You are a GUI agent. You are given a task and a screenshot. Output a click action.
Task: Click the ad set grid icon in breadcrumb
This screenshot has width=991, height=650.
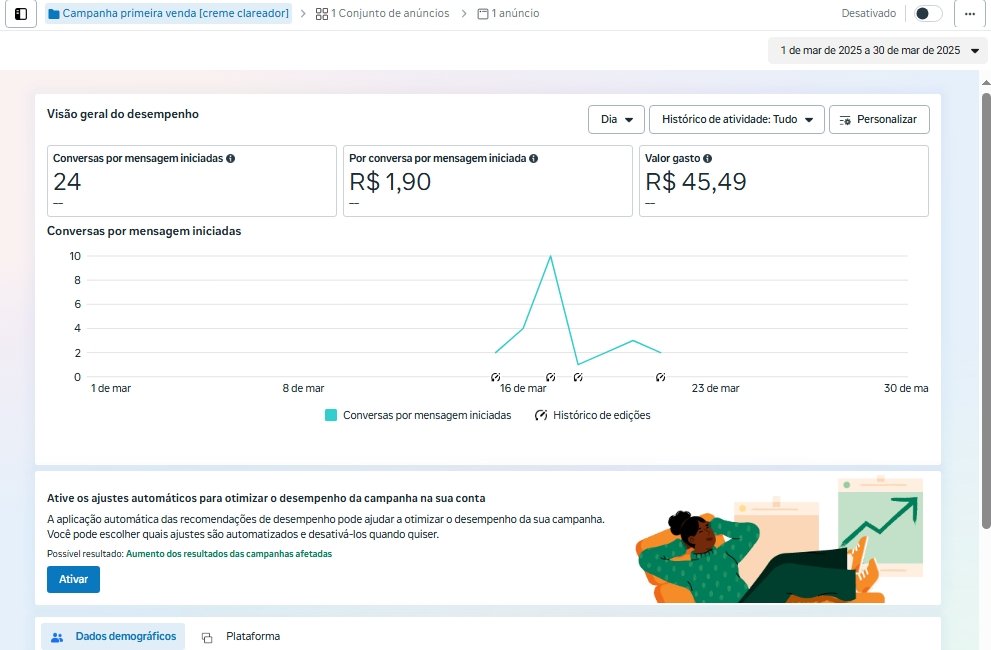(x=321, y=14)
